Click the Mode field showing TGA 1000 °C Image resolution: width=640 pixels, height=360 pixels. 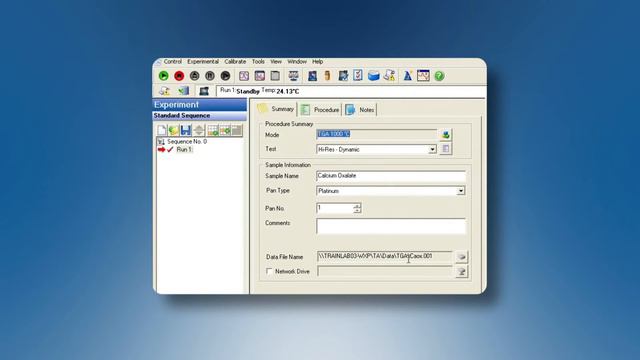(x=376, y=134)
